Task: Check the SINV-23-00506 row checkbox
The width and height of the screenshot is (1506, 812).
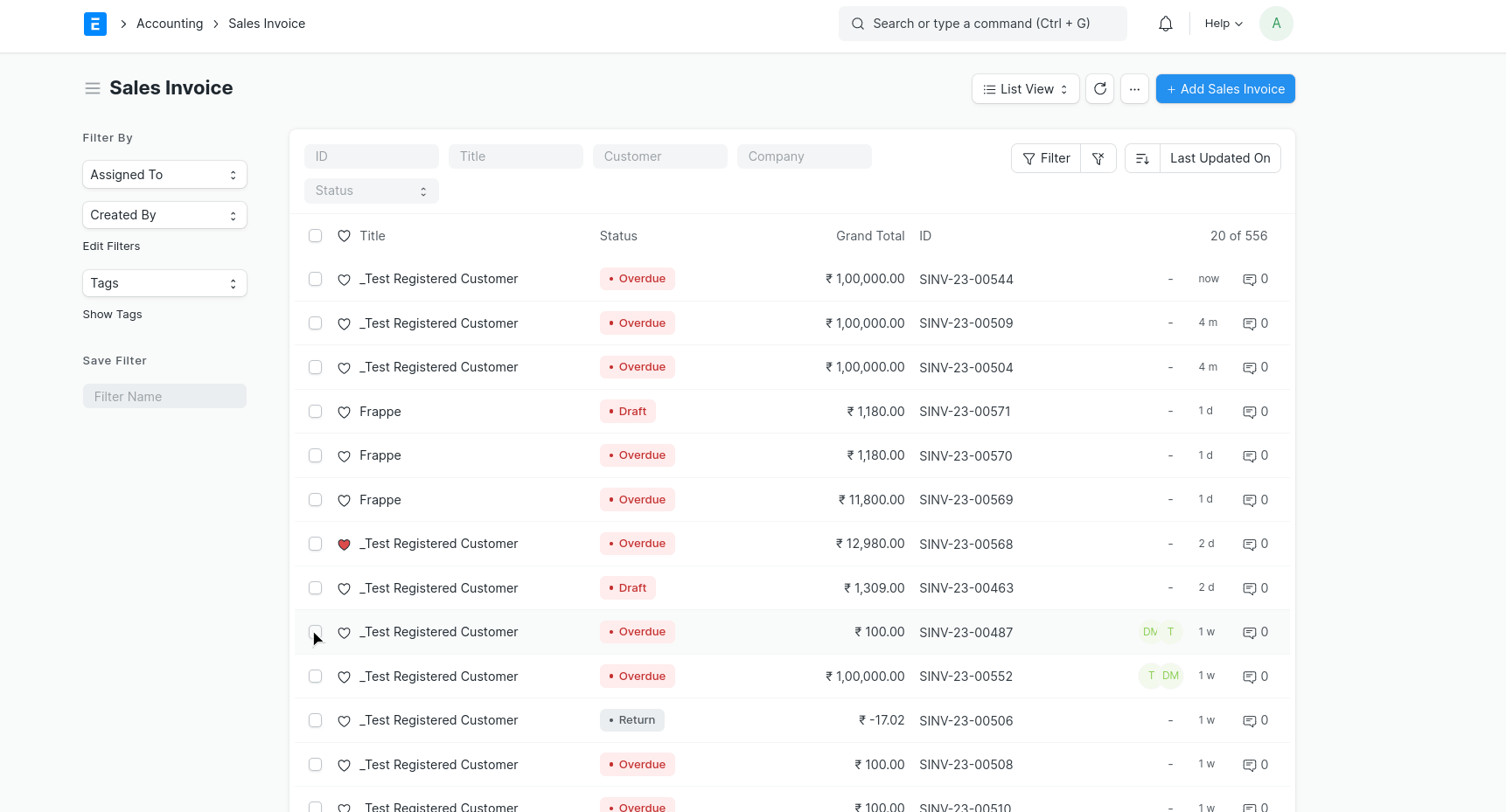Action: (x=316, y=720)
